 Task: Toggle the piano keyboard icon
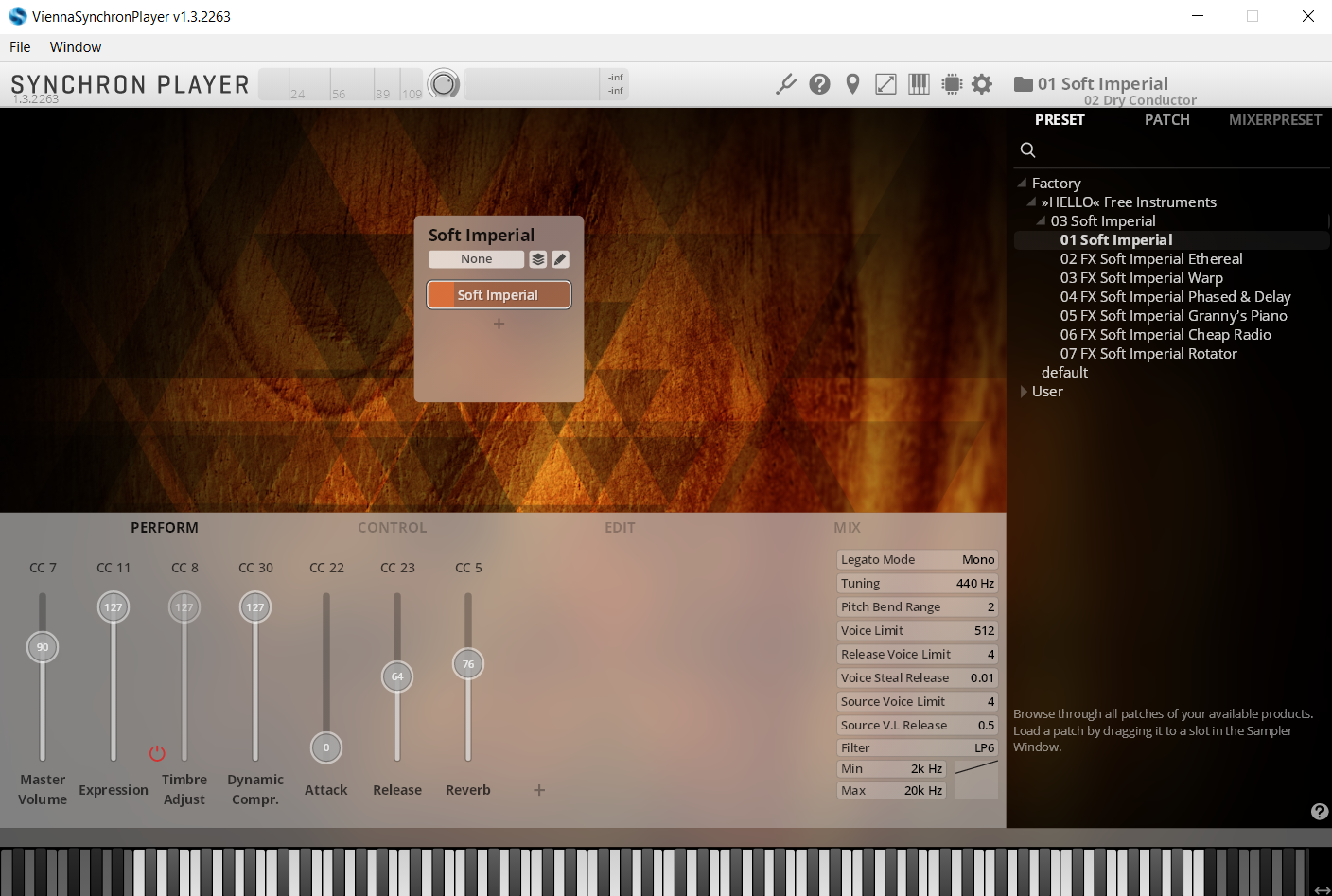tap(920, 84)
